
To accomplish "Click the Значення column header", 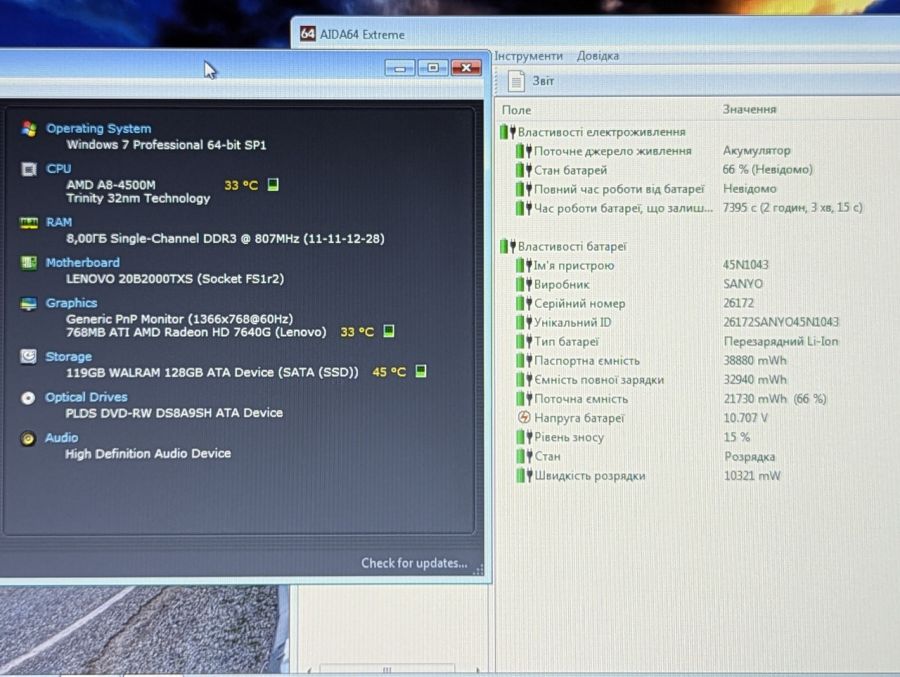I will [x=749, y=109].
